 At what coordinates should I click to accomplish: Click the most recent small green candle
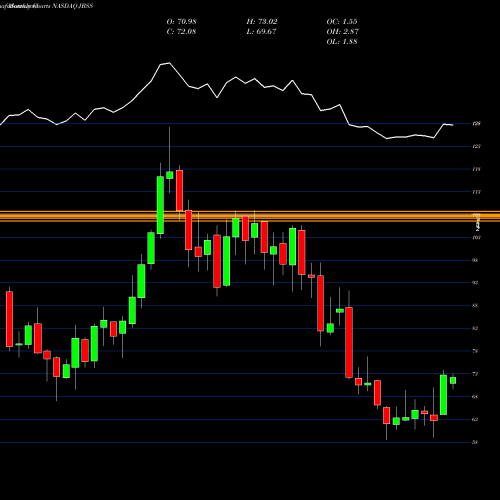(453, 381)
